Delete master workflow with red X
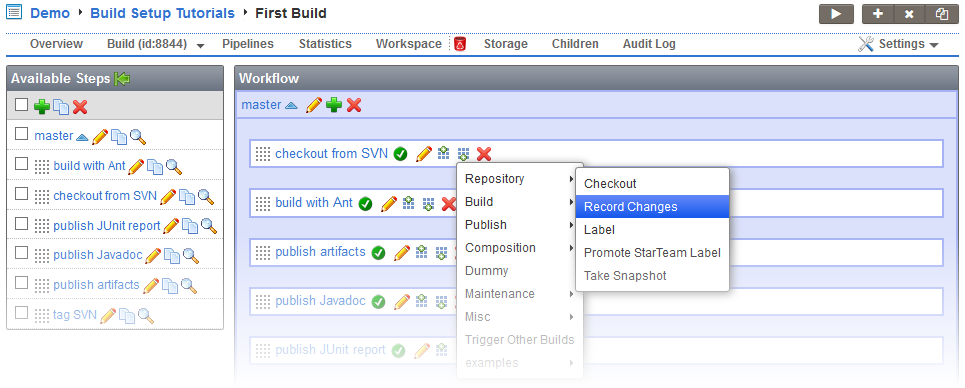The image size is (965, 388). (x=354, y=105)
